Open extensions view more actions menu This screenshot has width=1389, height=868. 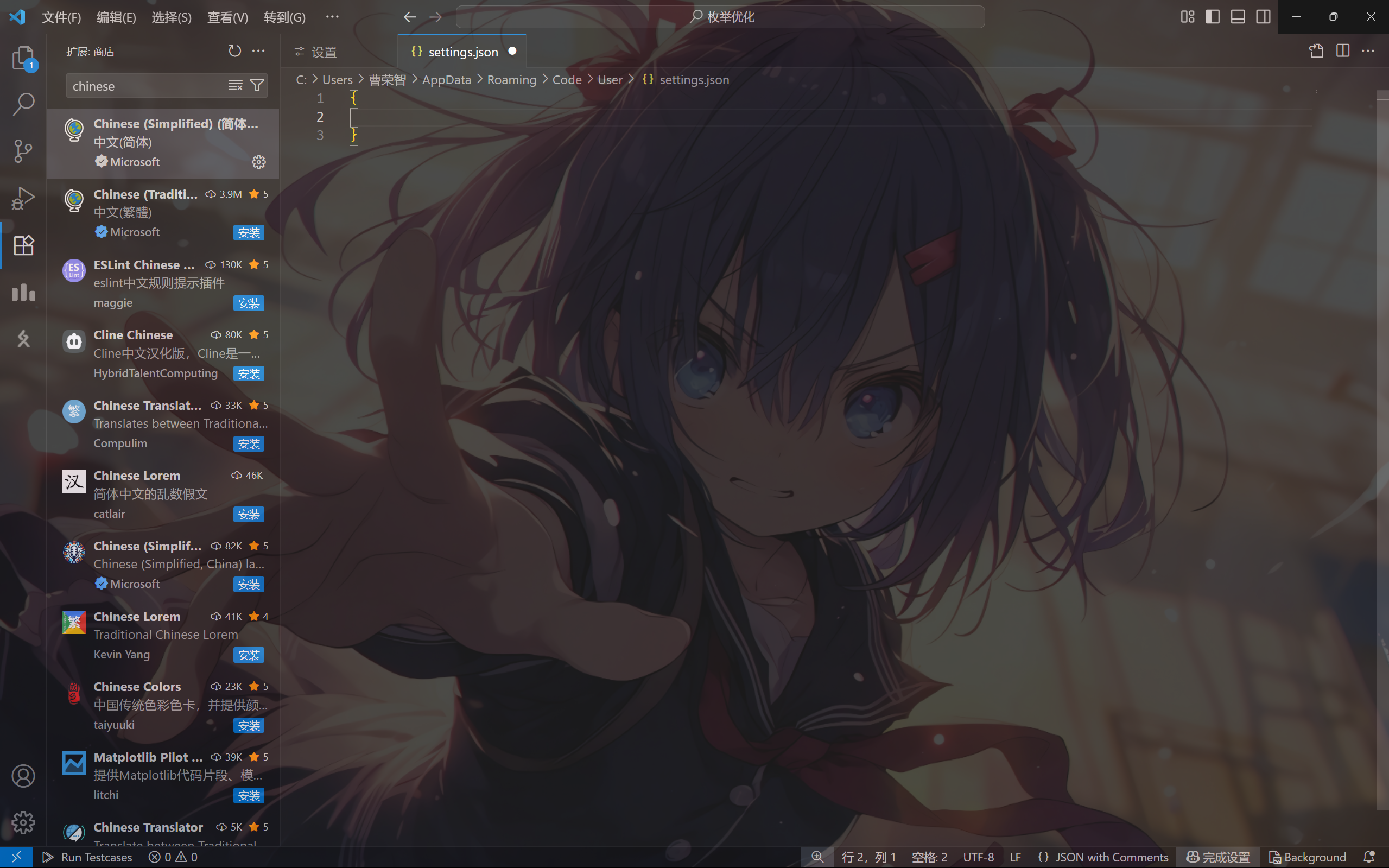coord(259,51)
